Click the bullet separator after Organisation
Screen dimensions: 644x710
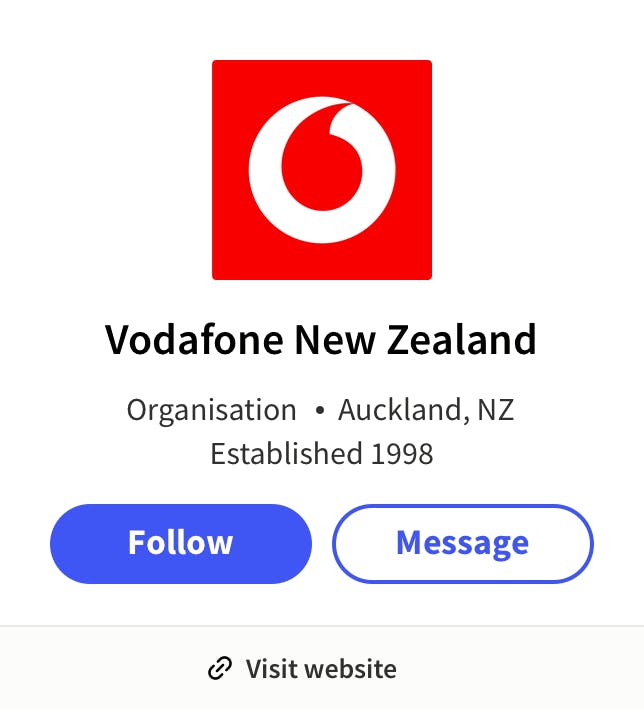click(320, 411)
